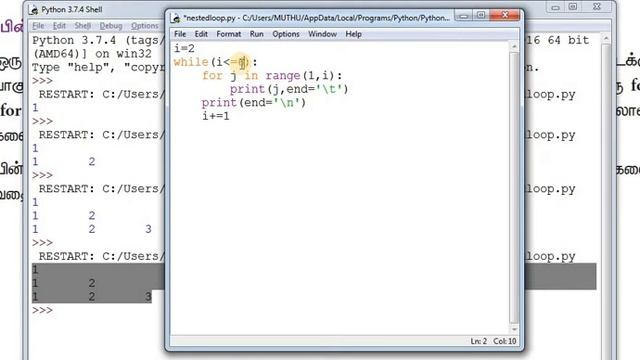
Task: Click 'for j in range(1,i):' code line
Action: click(x=272, y=76)
